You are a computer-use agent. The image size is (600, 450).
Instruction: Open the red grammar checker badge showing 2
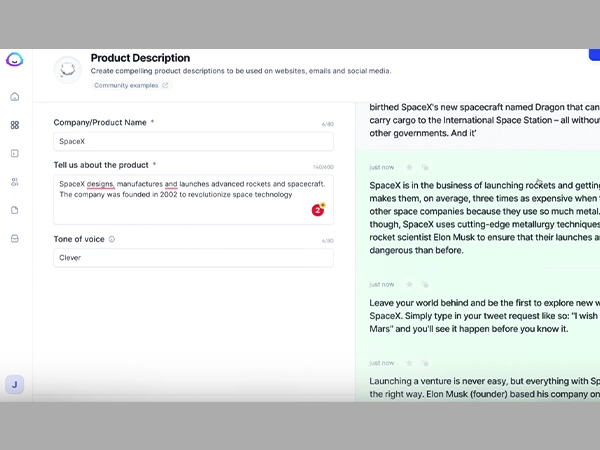pos(318,210)
